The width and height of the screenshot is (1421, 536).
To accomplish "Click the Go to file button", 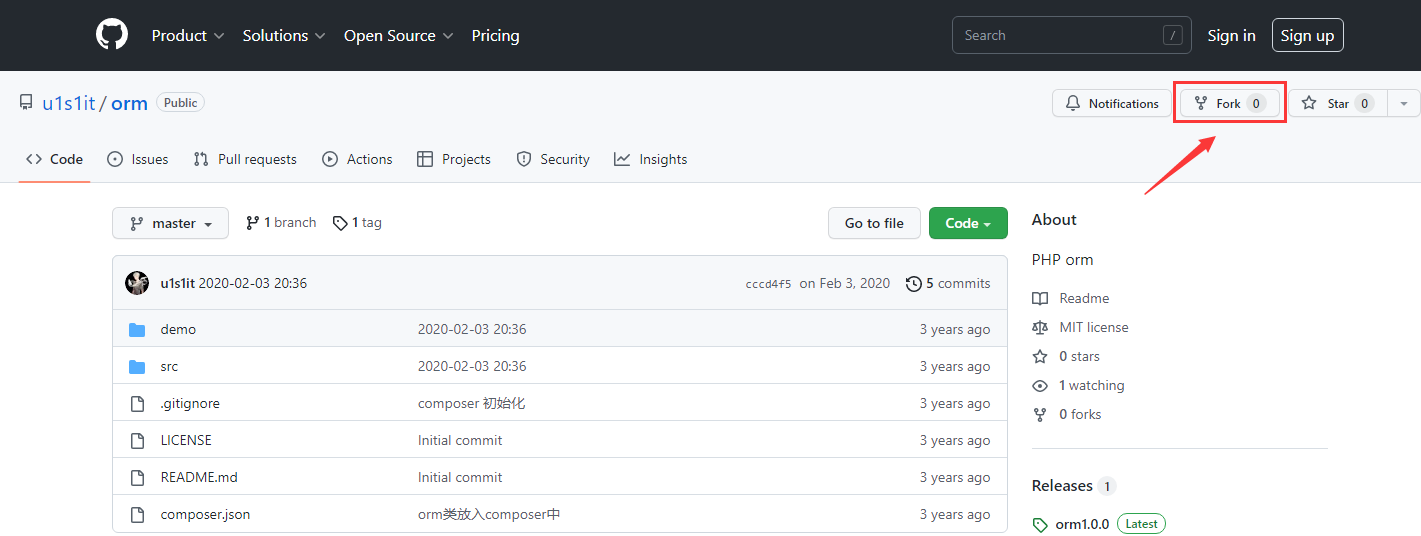I will pos(874,223).
